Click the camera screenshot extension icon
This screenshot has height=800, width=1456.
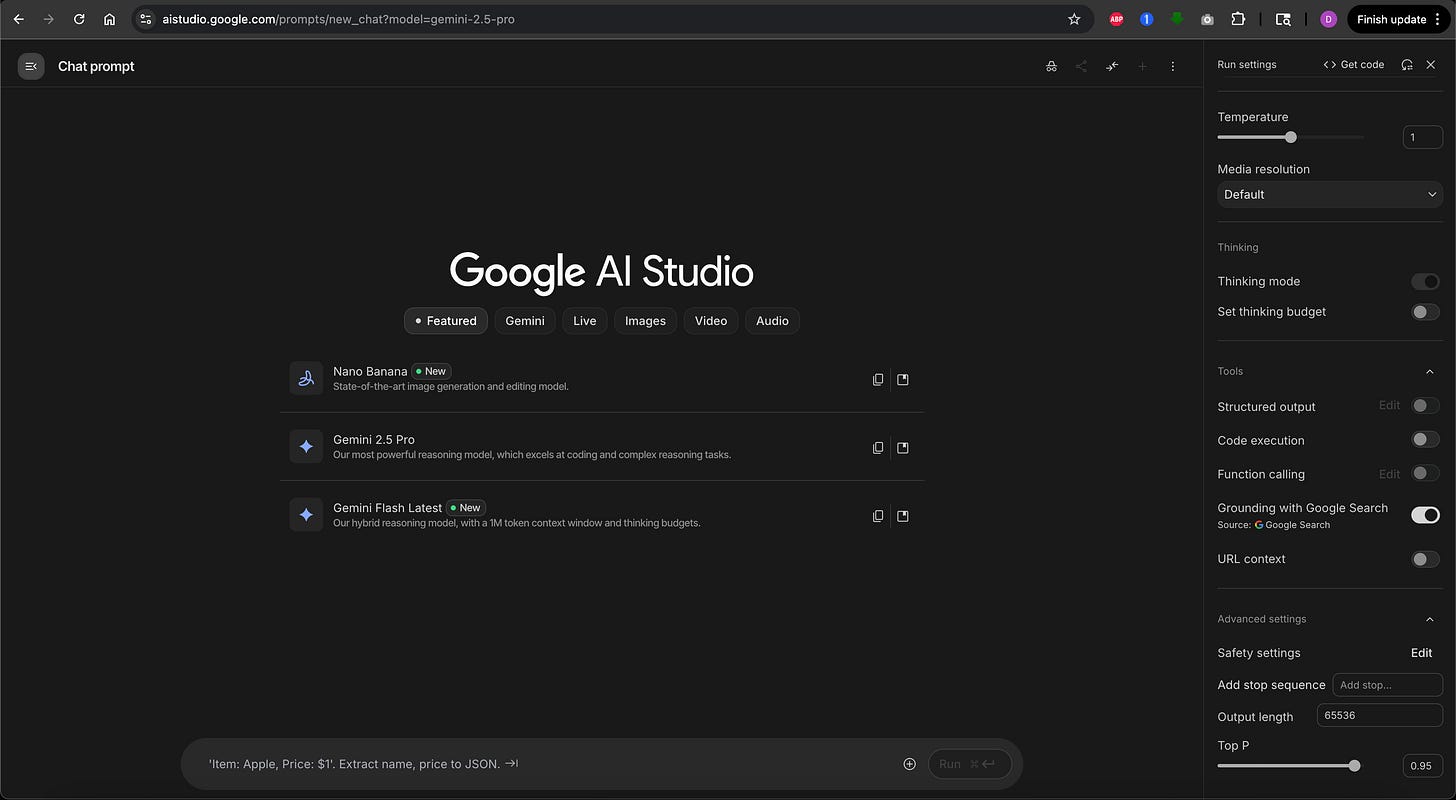point(1207,19)
